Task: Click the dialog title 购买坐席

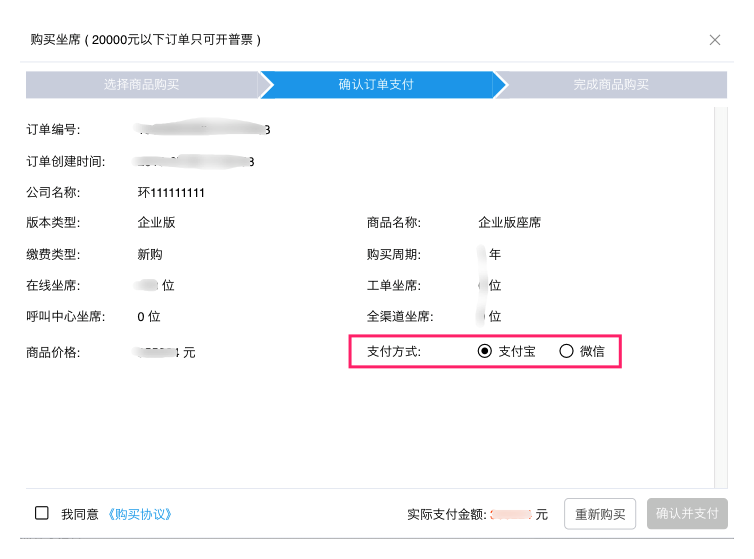Action: [56, 40]
